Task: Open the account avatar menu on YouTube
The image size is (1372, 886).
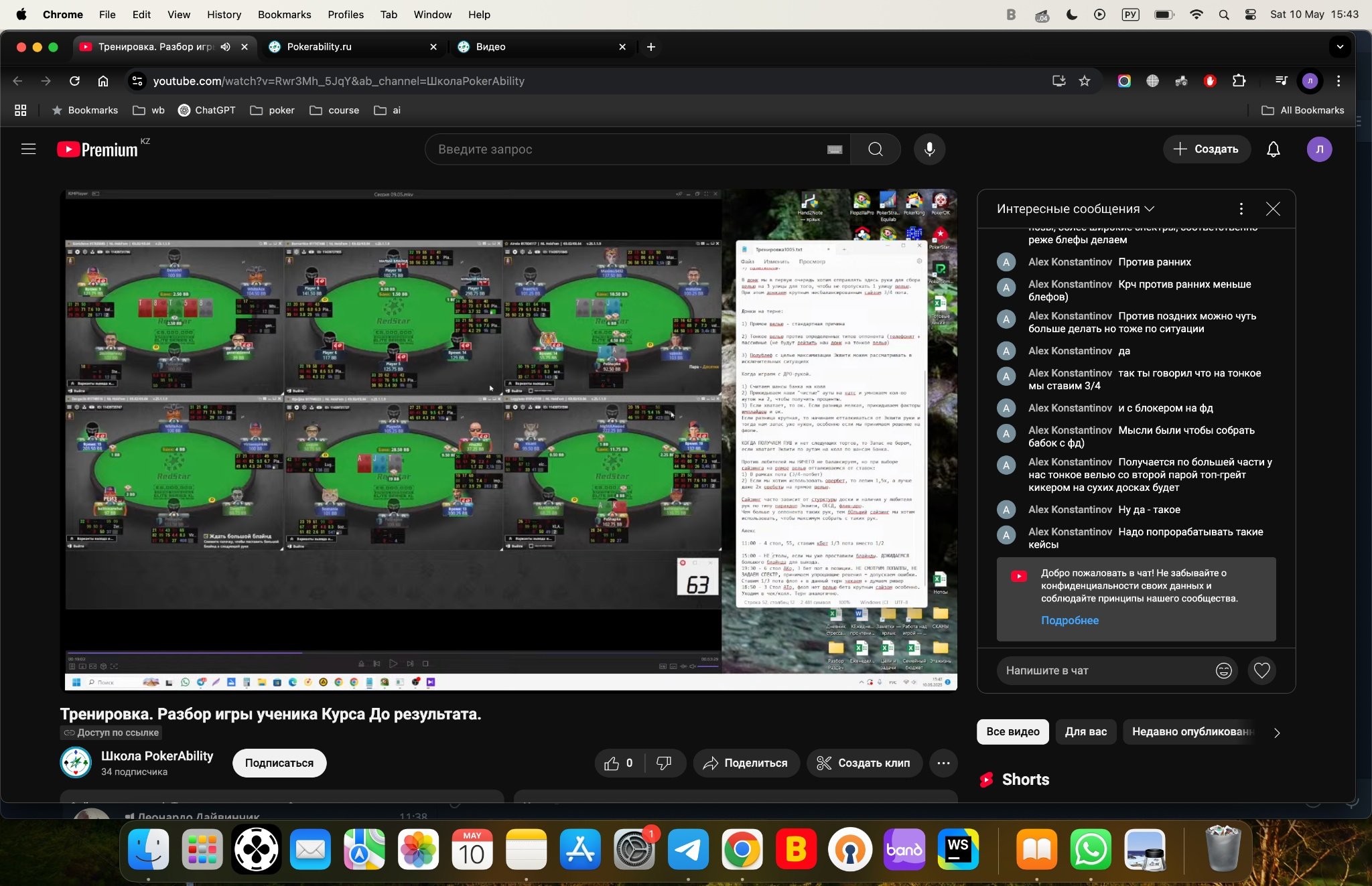Action: tap(1319, 149)
